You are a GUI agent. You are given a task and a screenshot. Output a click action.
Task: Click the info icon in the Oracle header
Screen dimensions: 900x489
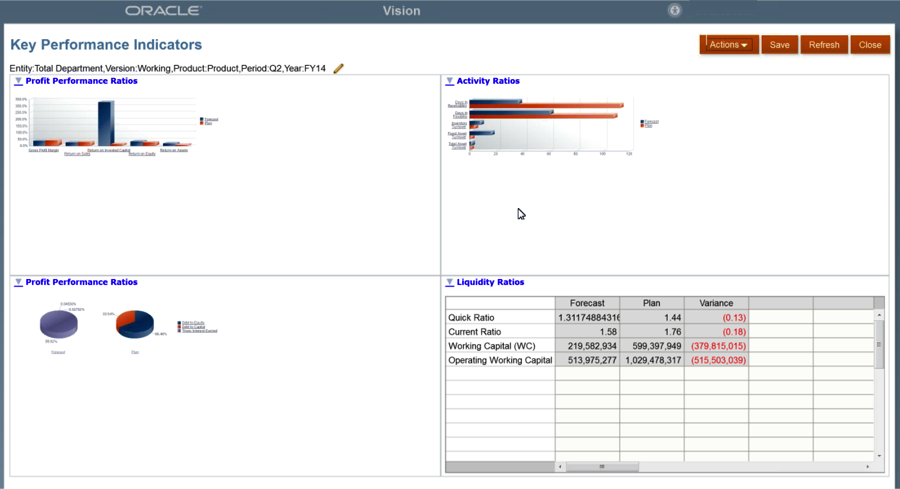pyautogui.click(x=675, y=10)
